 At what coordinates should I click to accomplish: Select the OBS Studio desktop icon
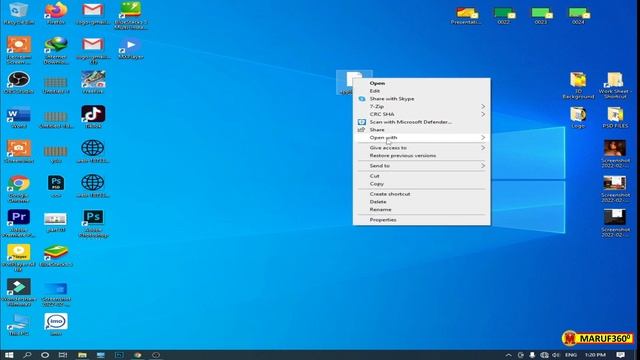pos(18,82)
